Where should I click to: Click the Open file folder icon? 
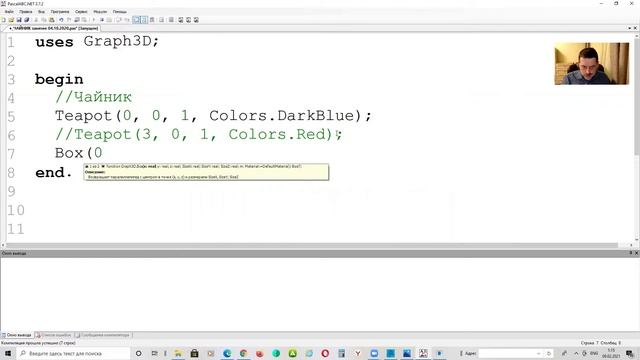(x=11, y=20)
